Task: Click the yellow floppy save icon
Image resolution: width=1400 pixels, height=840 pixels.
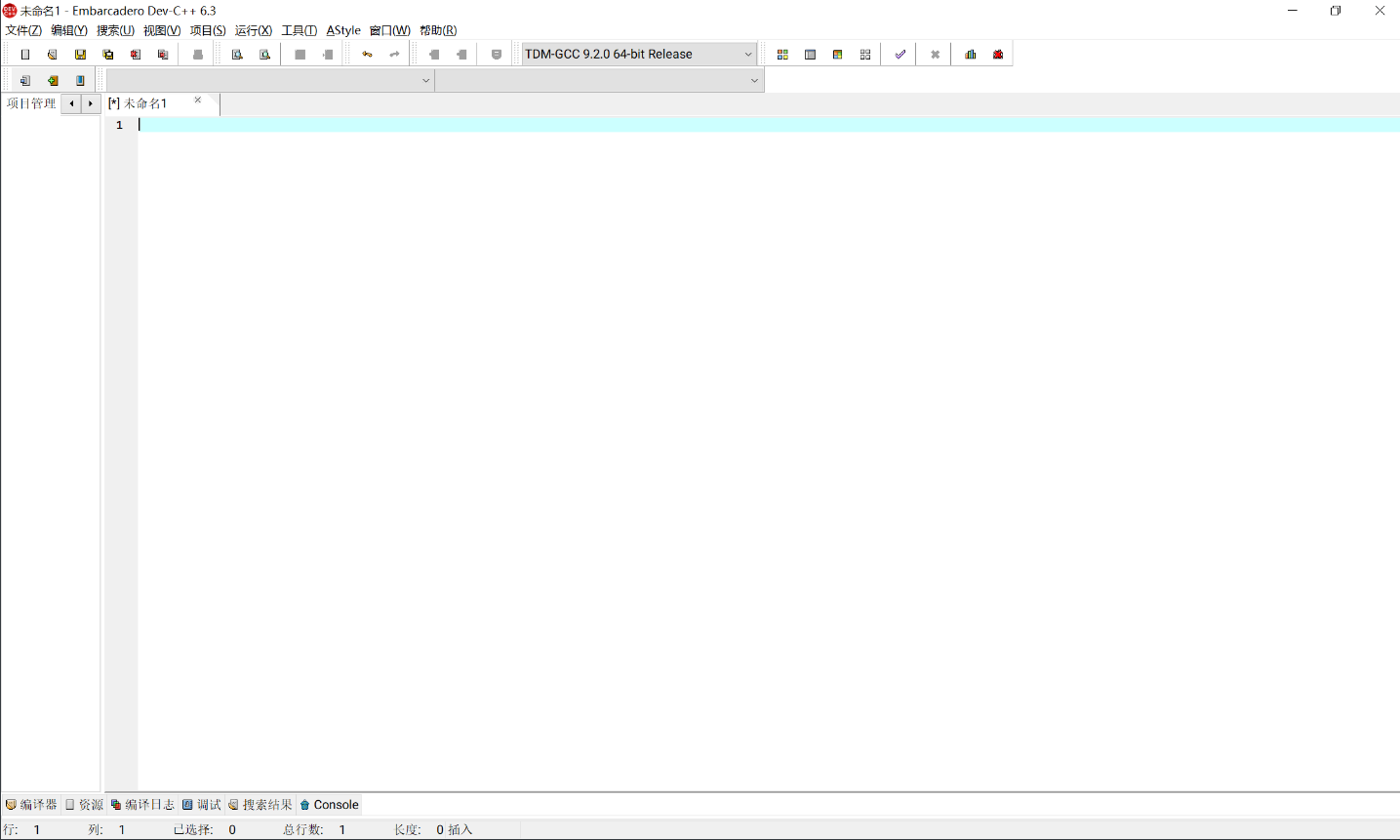Action: click(x=80, y=55)
